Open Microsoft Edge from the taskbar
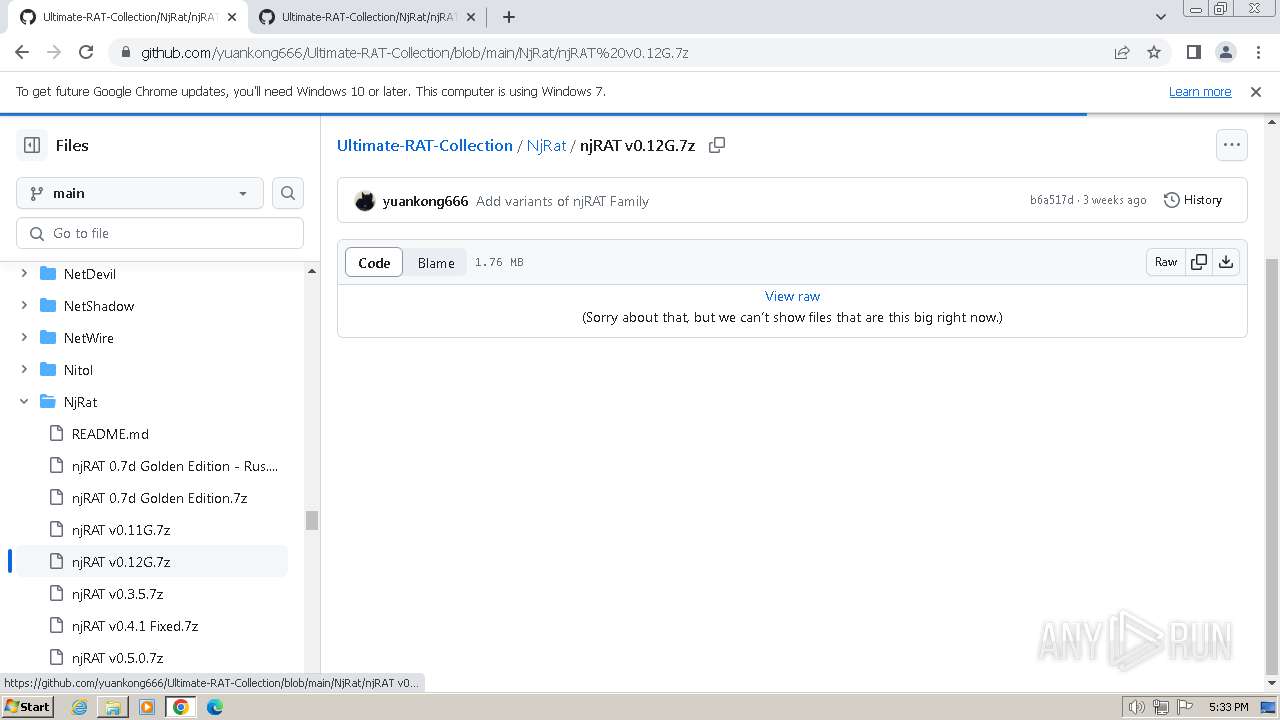1280x720 pixels. [215, 707]
